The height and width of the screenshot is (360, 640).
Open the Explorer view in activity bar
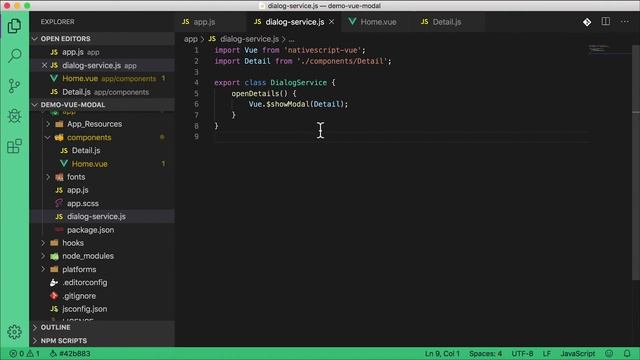click(x=14, y=26)
